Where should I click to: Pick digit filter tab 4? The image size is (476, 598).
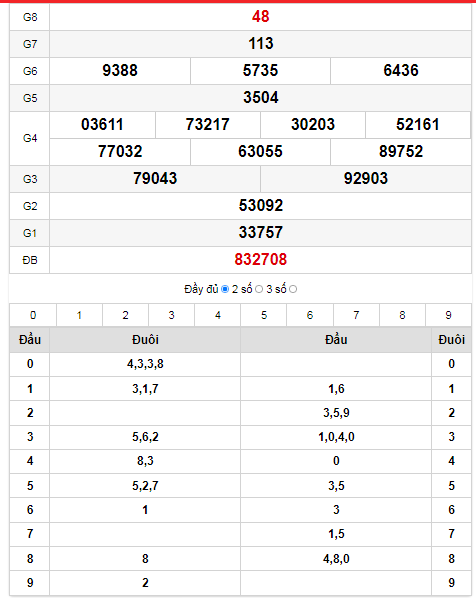tap(218, 315)
